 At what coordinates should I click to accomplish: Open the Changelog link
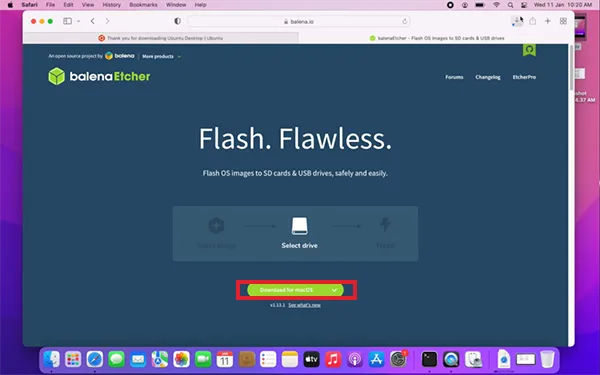[488, 77]
